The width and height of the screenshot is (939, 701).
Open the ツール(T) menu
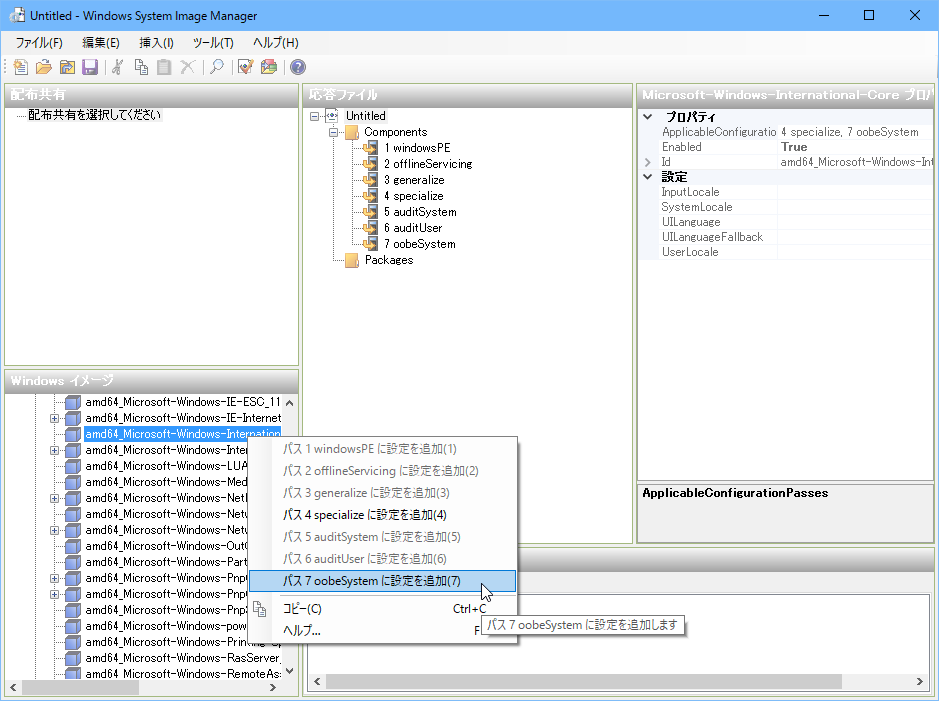point(213,43)
